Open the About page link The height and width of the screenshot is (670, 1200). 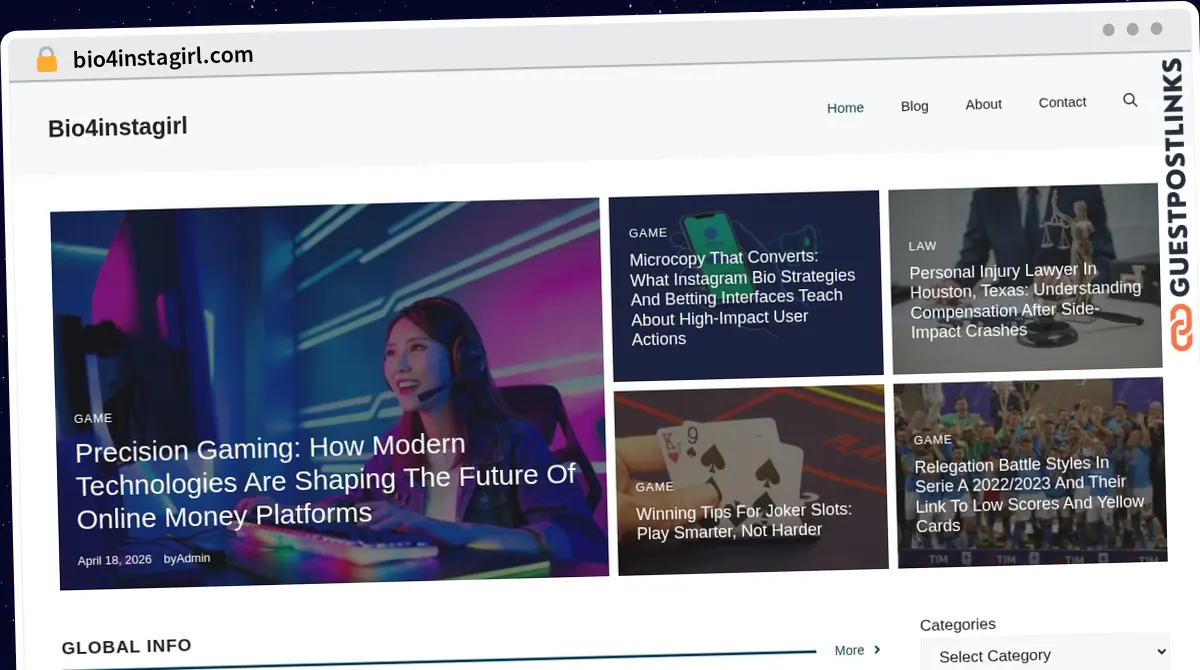pos(983,104)
